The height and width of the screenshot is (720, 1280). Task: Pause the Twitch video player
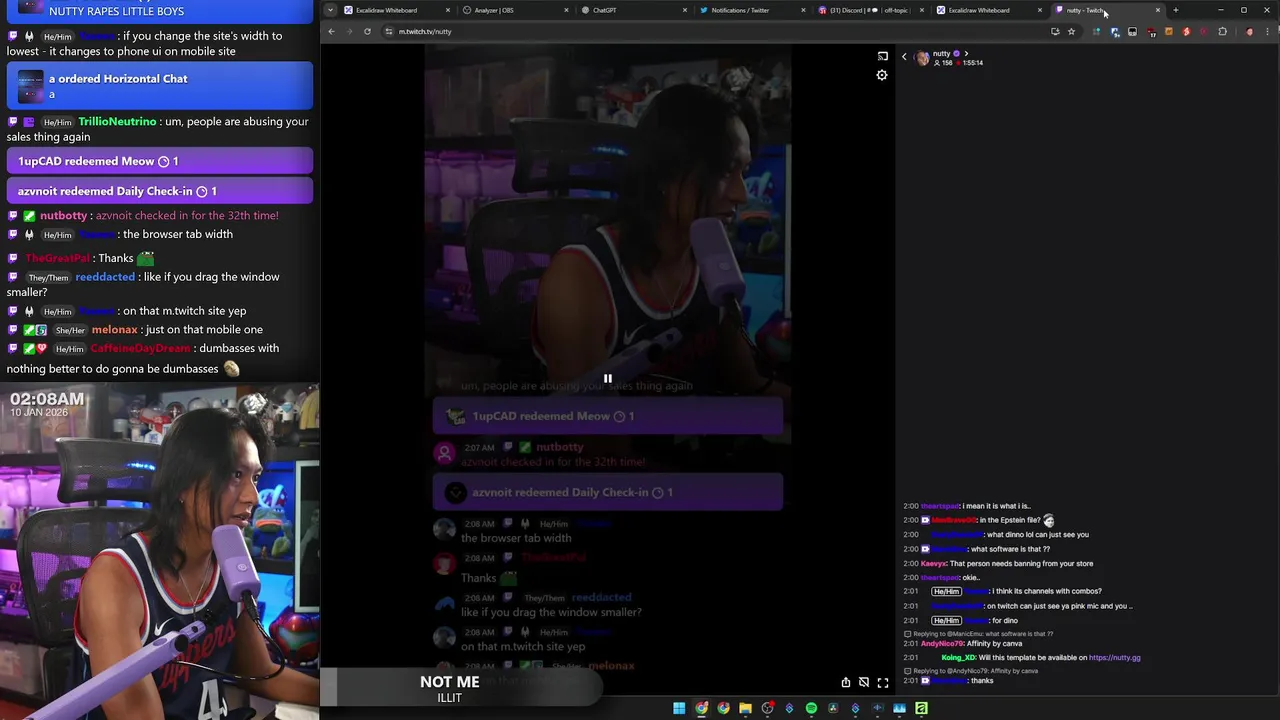click(x=607, y=379)
